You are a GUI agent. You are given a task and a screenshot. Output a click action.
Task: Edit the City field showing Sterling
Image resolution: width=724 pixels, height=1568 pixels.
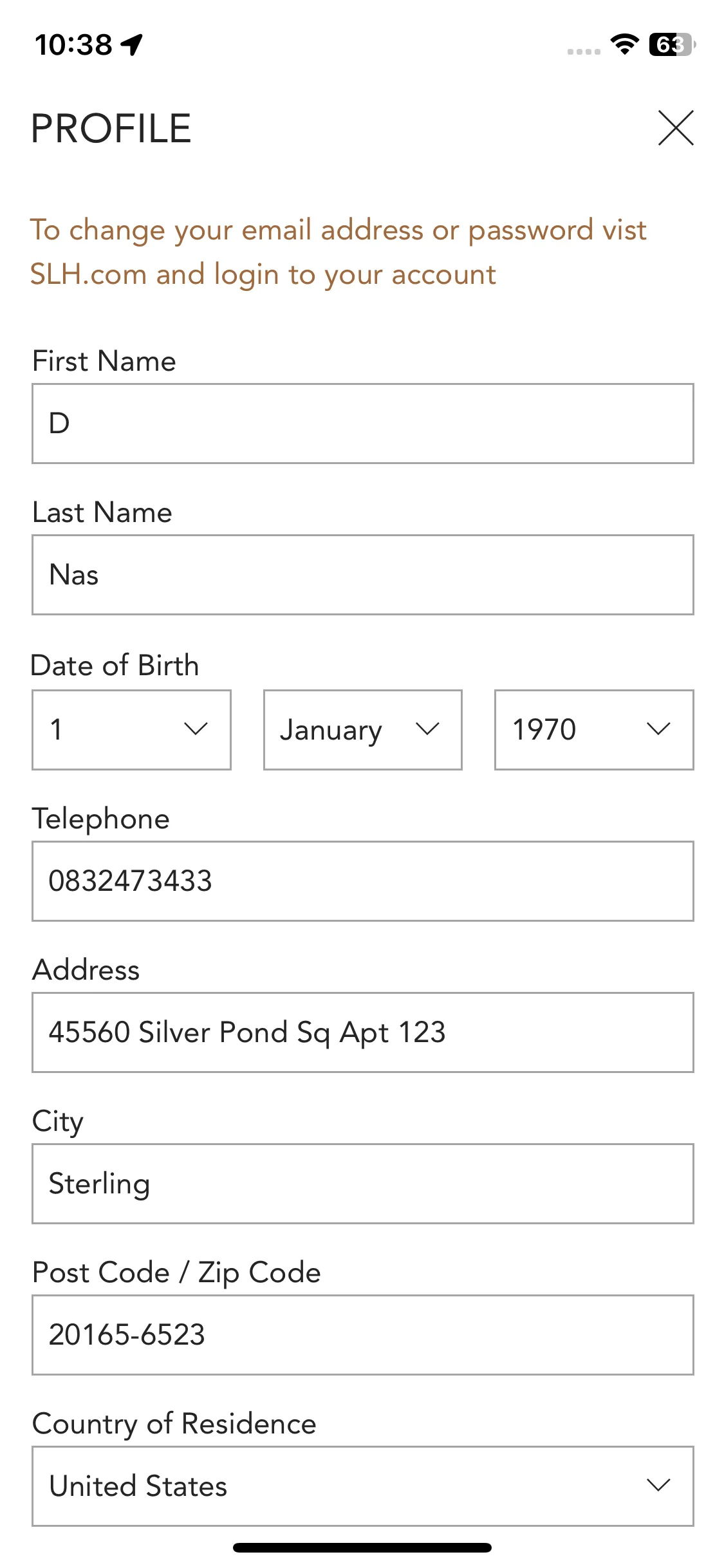coord(363,1183)
